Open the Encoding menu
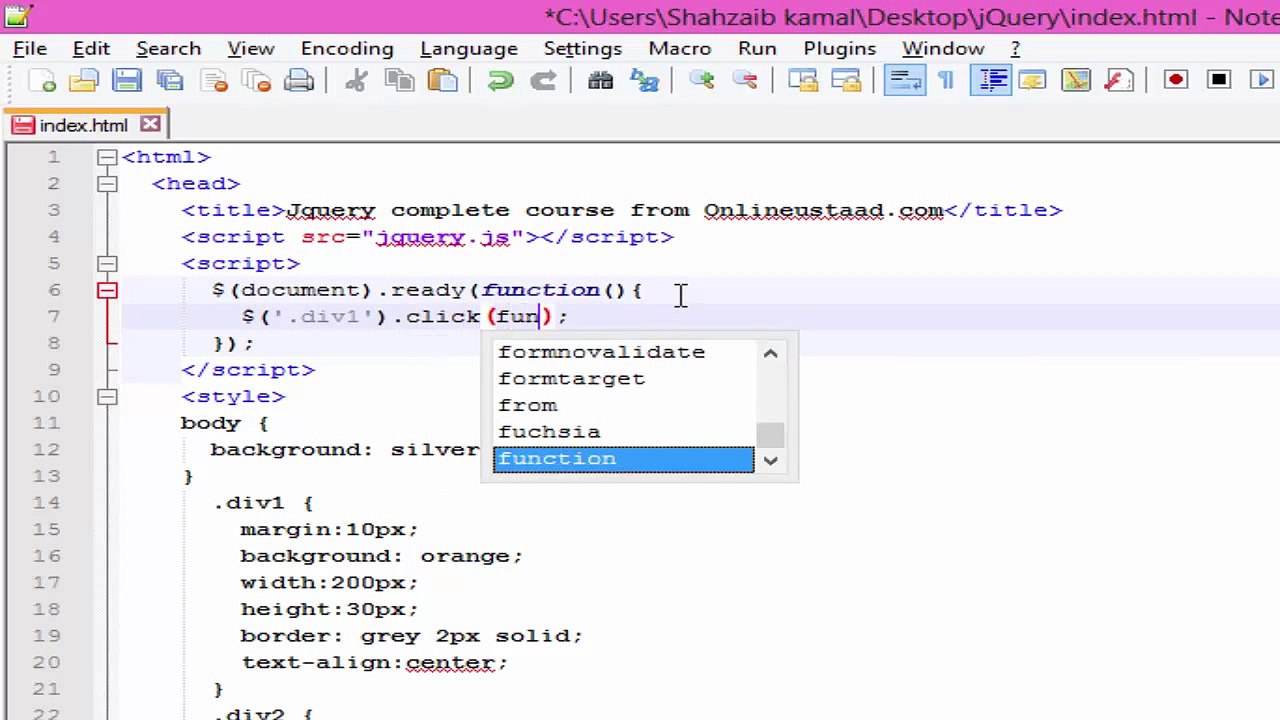The height and width of the screenshot is (720, 1280). (347, 48)
